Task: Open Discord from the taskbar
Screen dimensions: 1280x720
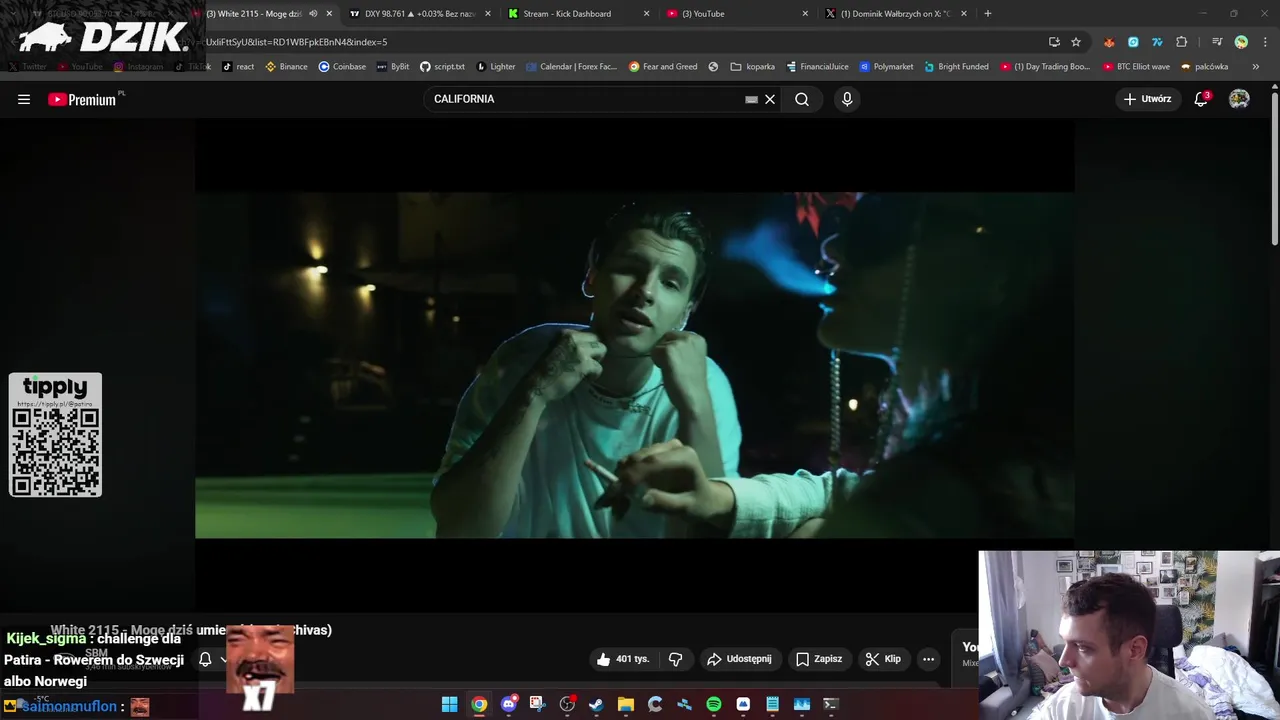Action: [508, 704]
